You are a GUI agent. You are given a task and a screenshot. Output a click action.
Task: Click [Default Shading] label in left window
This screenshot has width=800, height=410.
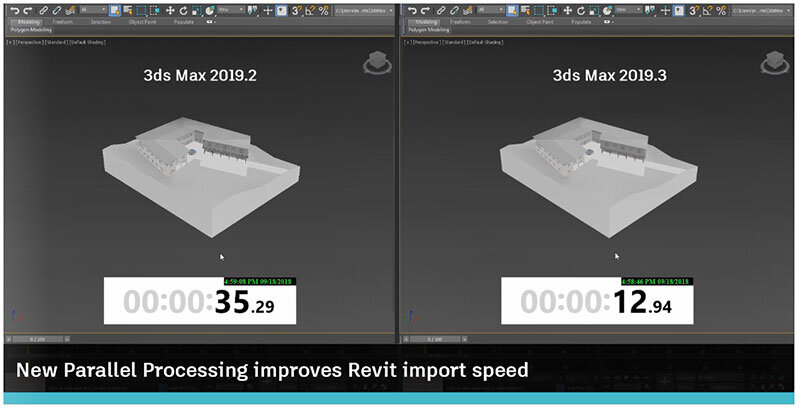click(x=87, y=42)
